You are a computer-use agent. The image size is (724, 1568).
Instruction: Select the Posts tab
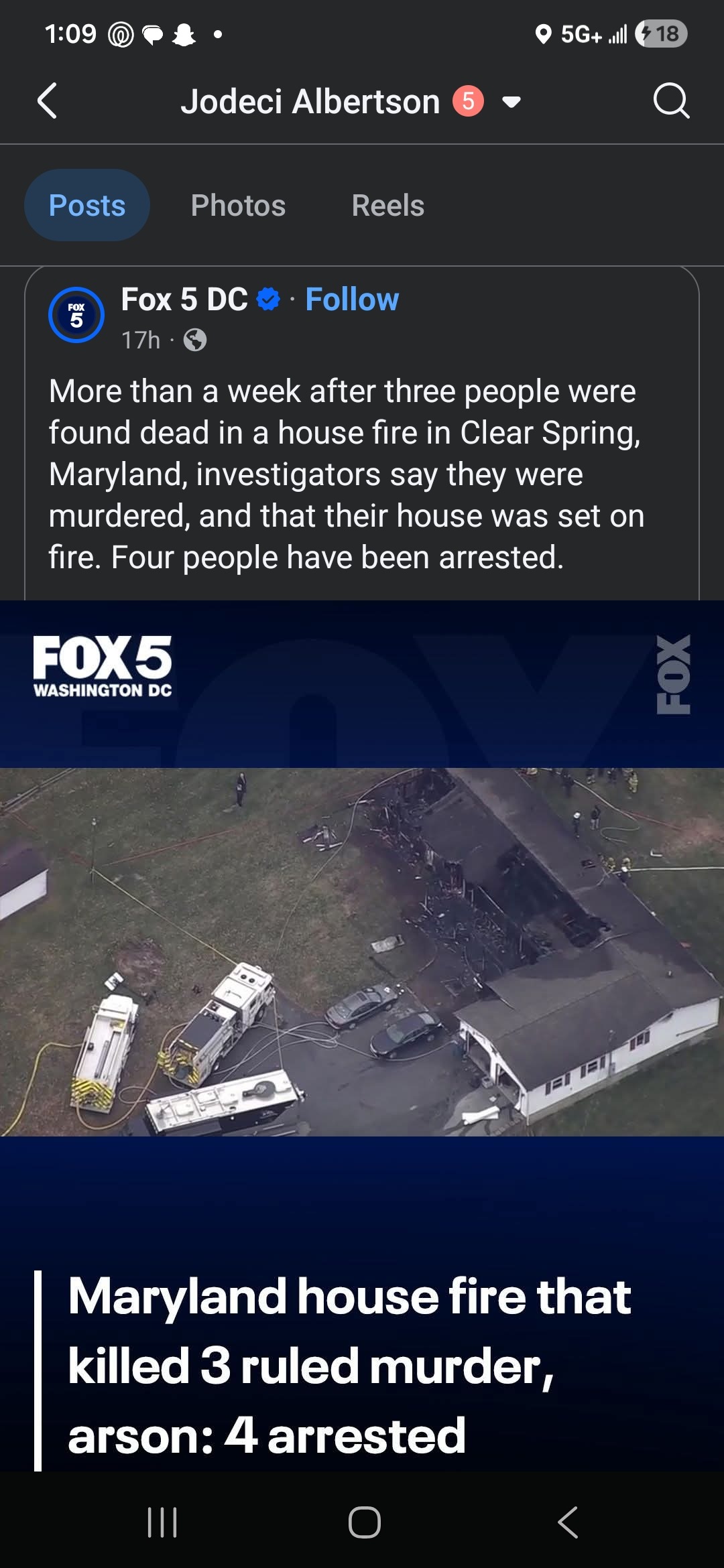87,205
